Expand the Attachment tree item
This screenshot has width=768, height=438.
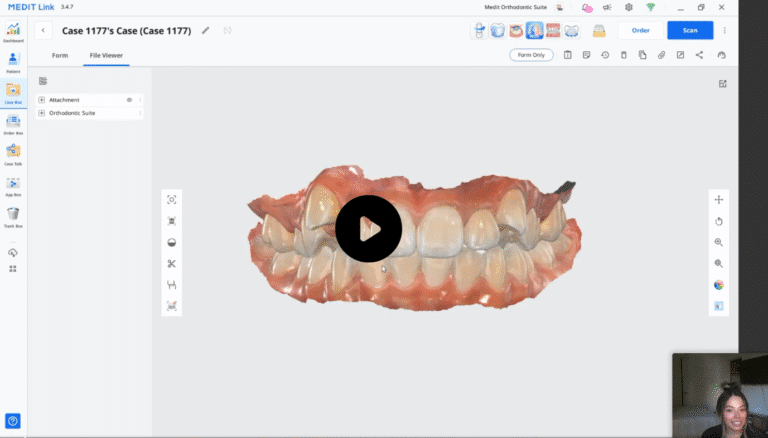[42, 100]
